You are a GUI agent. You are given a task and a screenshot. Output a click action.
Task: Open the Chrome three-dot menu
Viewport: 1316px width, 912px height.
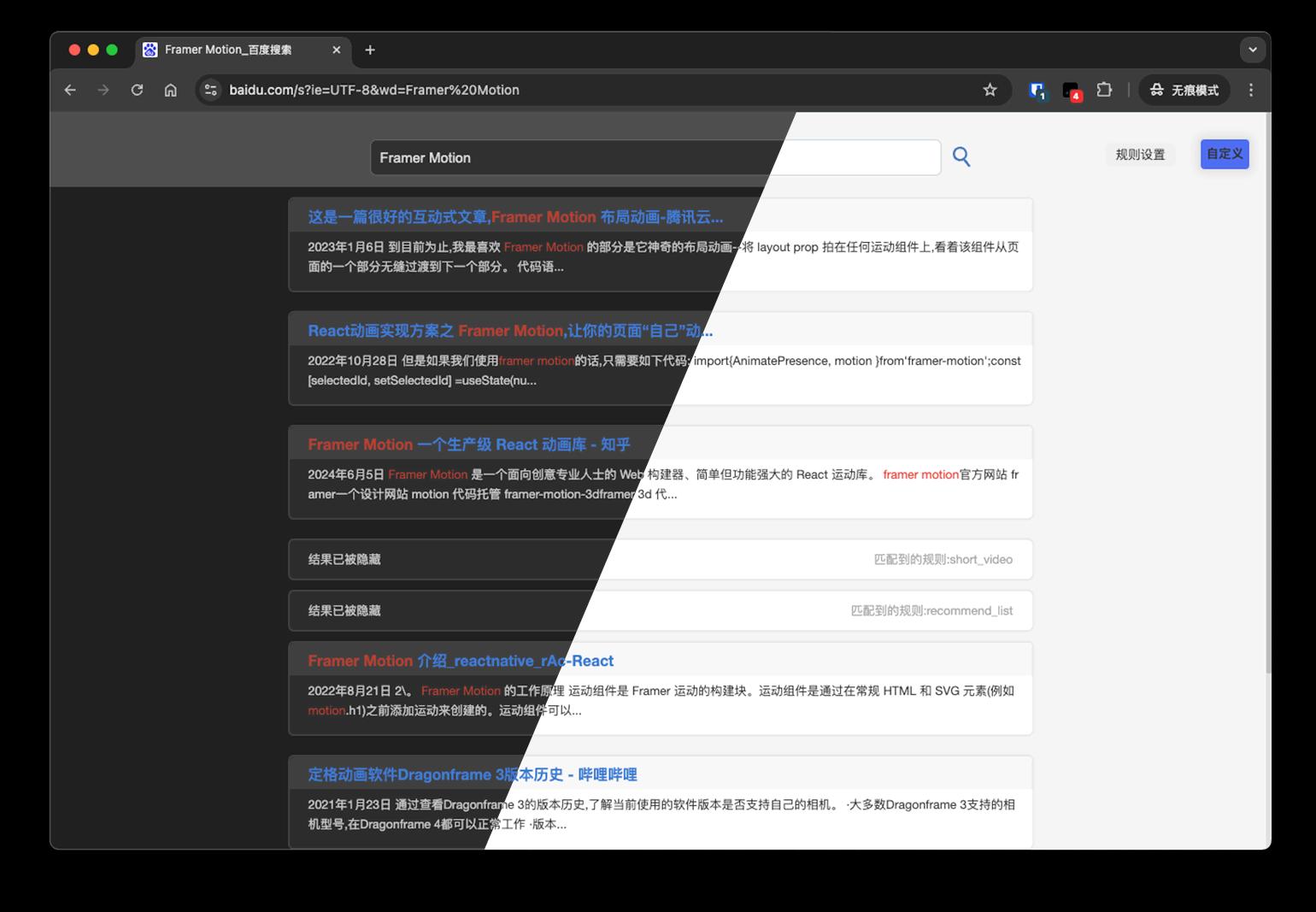point(1251,90)
